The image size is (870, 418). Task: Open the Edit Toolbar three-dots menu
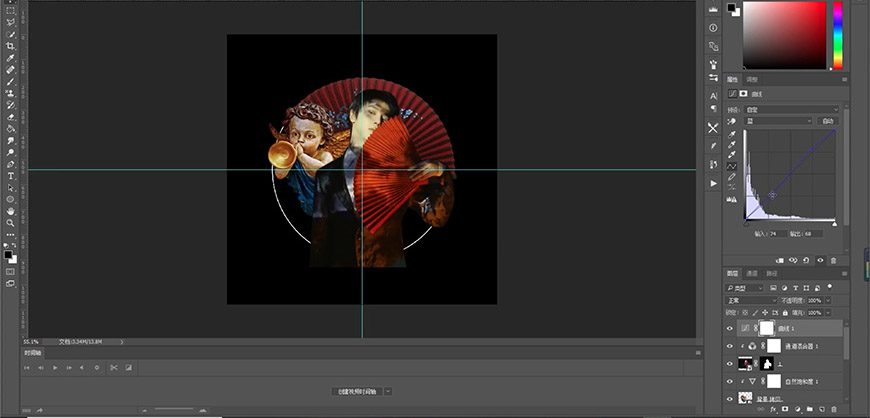[x=11, y=235]
